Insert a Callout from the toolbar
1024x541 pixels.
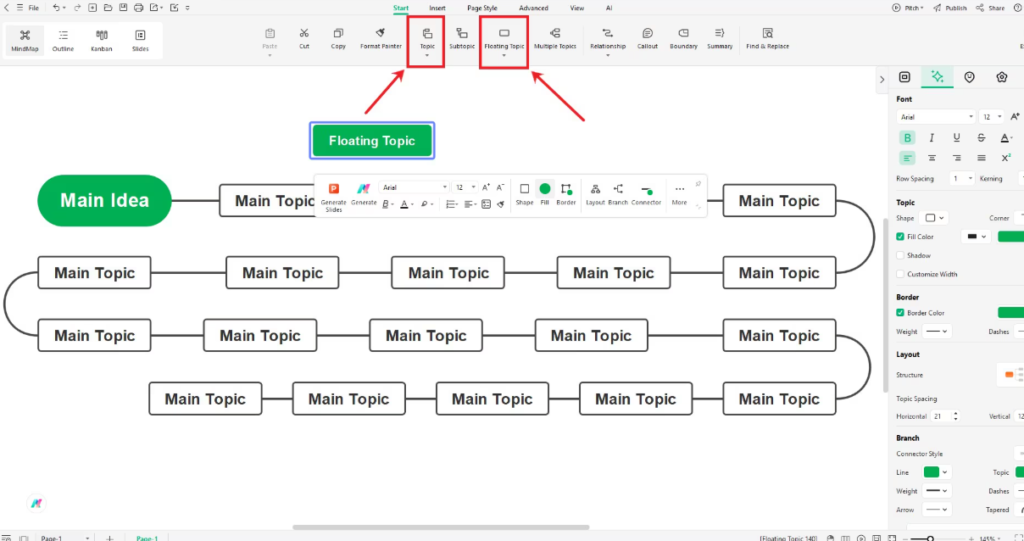coord(647,38)
